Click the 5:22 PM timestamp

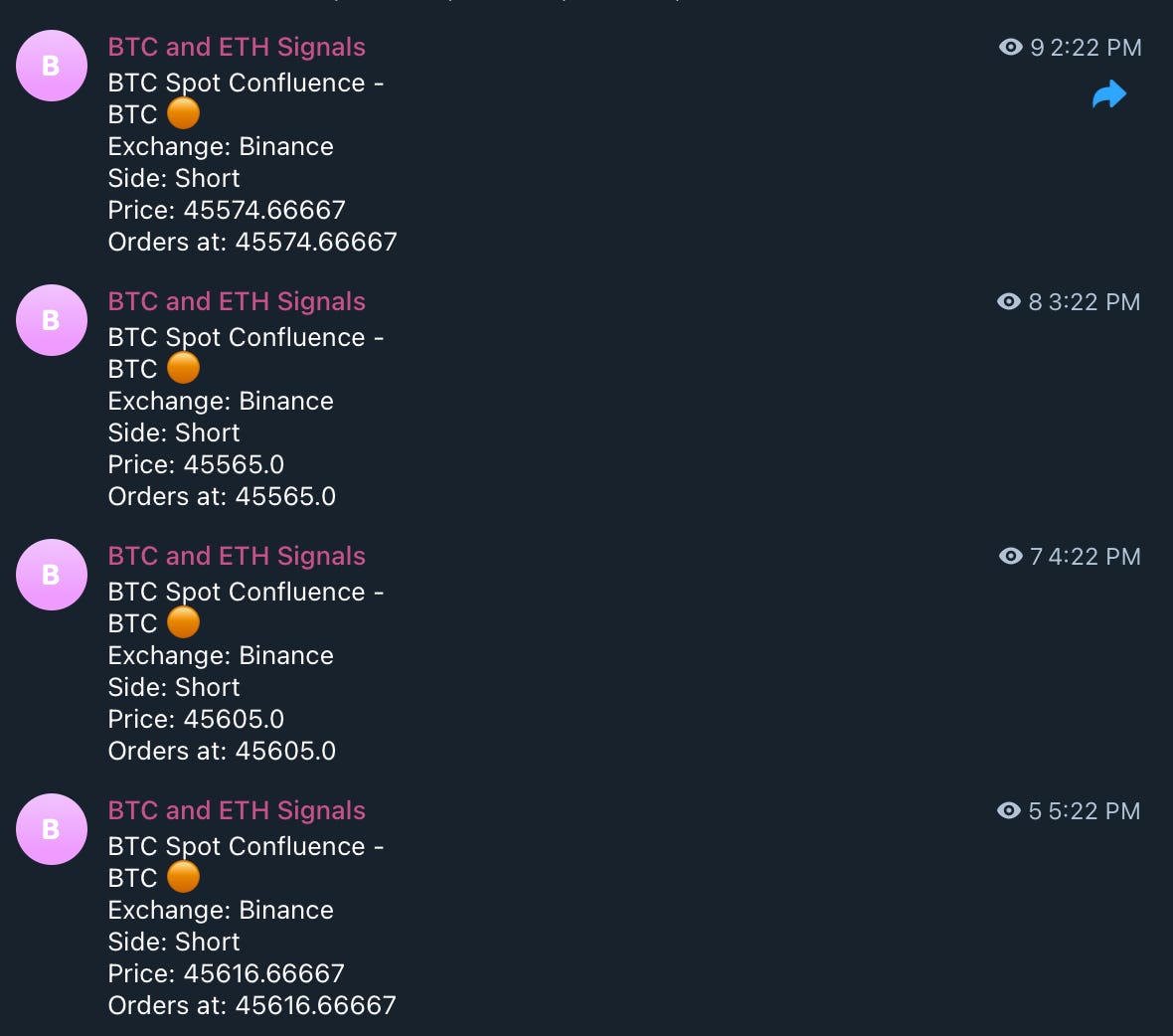(x=1094, y=811)
